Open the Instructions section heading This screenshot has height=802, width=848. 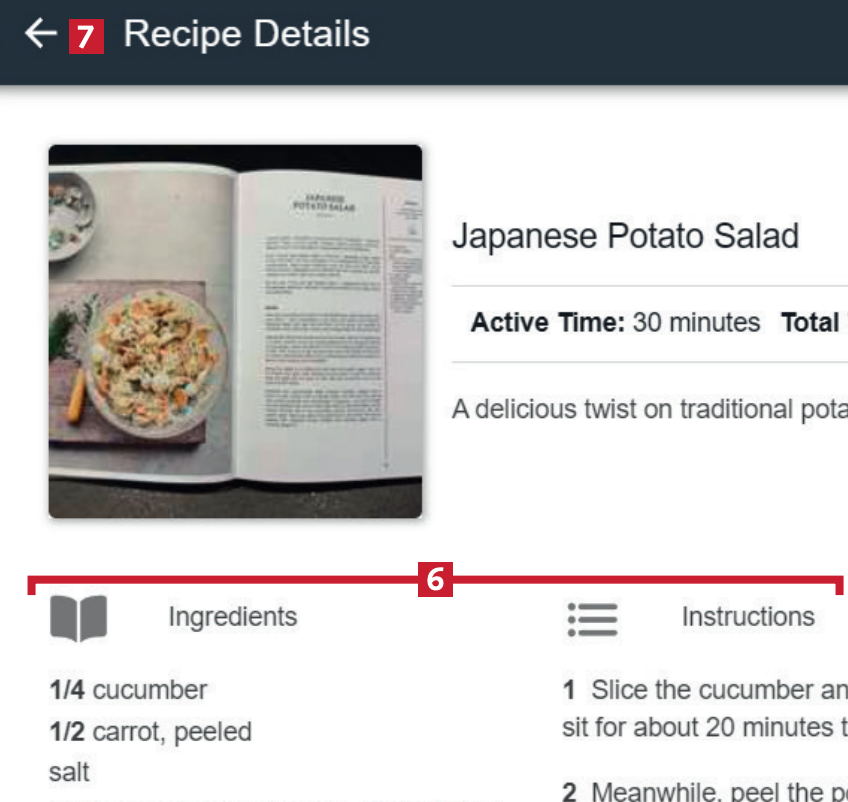(748, 617)
